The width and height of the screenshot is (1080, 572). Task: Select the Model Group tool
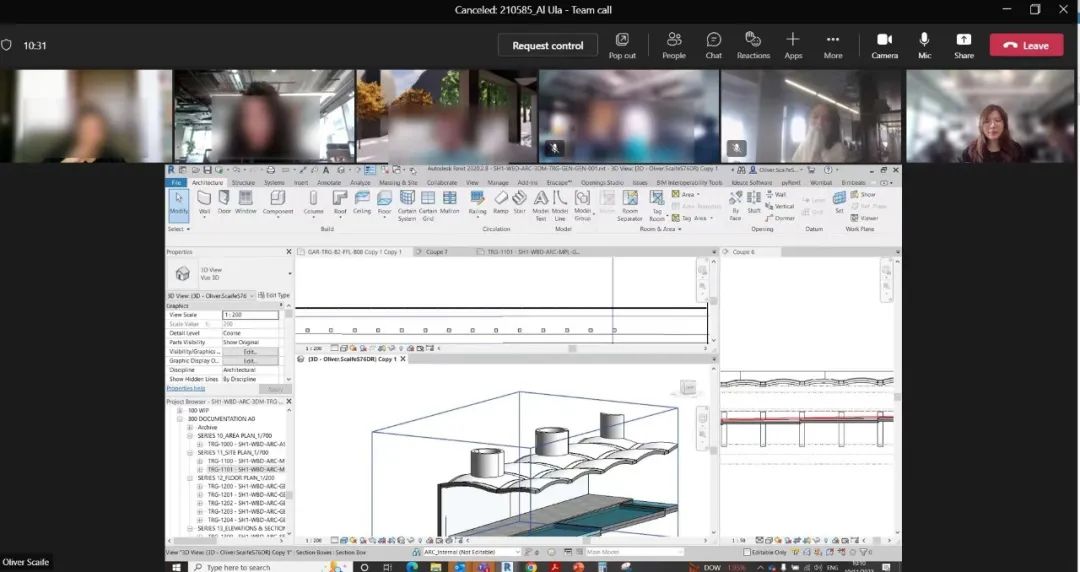[x=582, y=205]
